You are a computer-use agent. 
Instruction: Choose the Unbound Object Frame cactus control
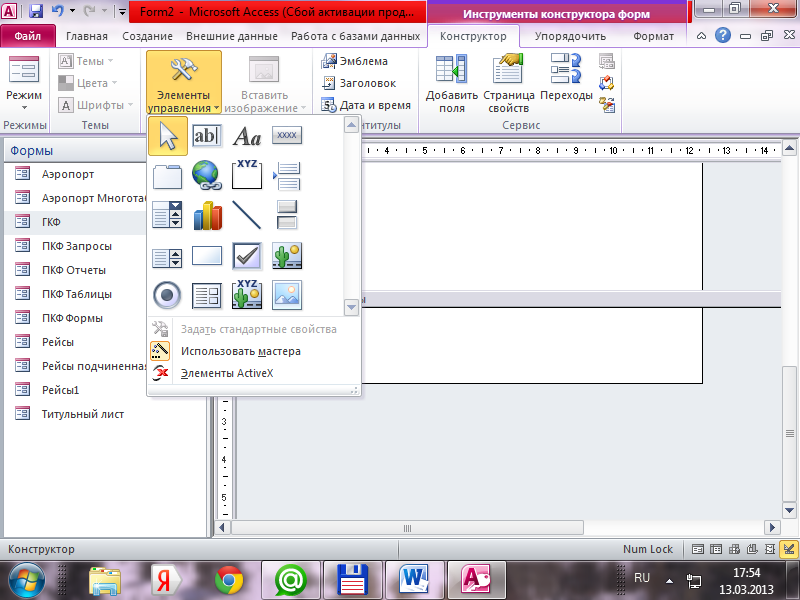pyautogui.click(x=287, y=256)
